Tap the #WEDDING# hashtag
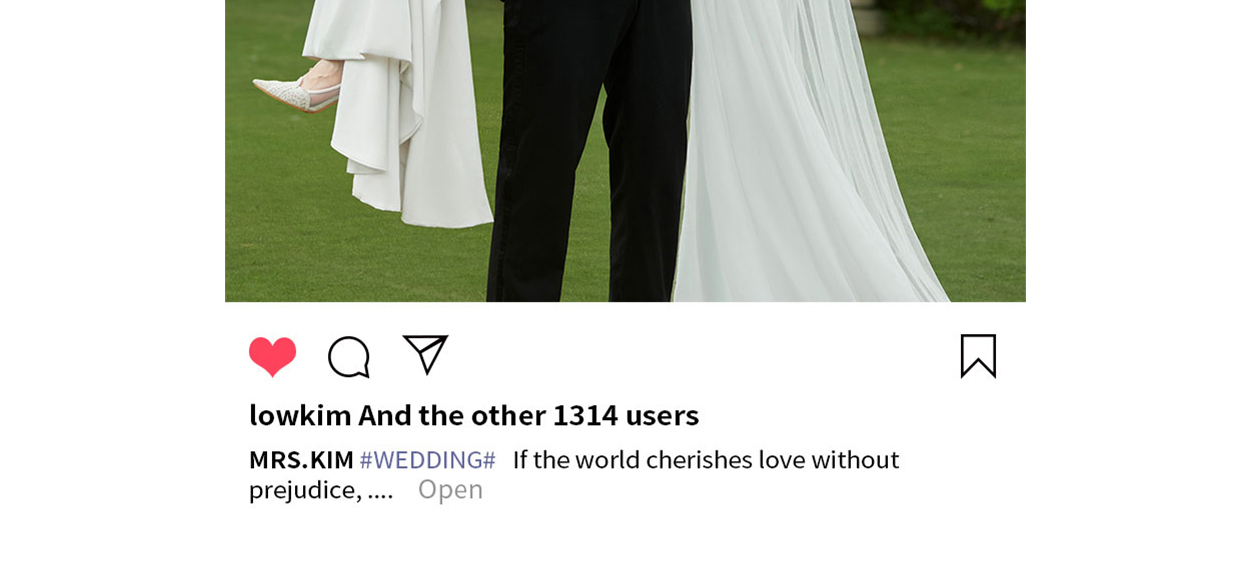 coord(428,460)
